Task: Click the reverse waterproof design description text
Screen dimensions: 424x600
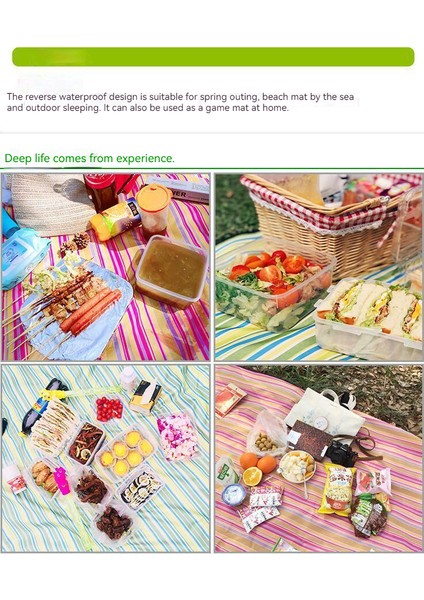Action: (x=180, y=102)
